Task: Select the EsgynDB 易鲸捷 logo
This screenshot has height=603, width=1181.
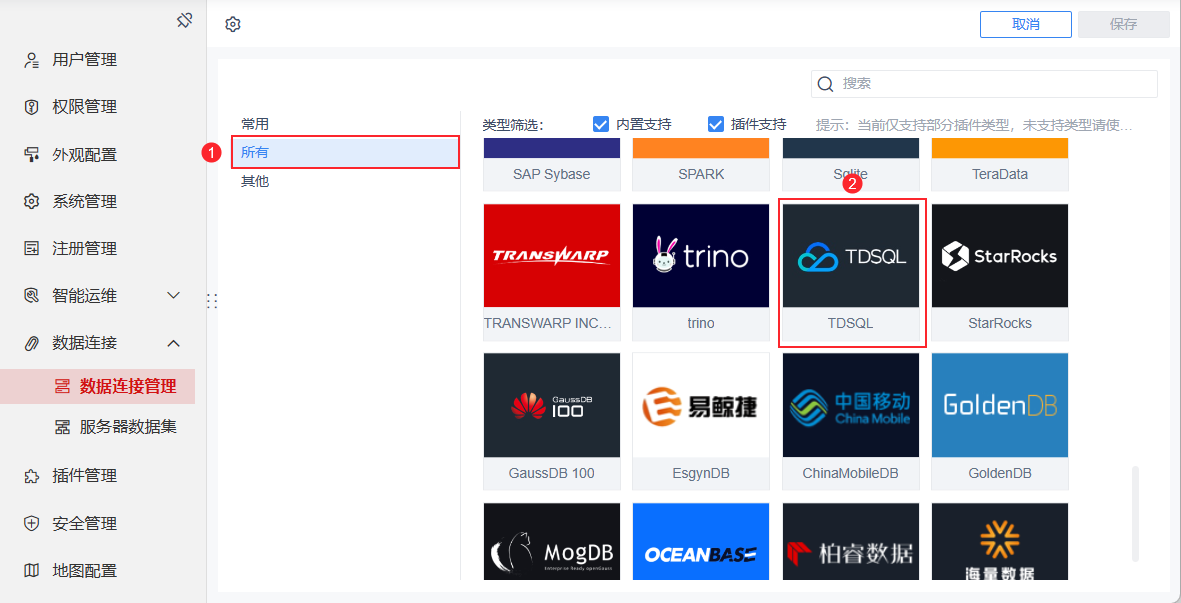Action: 702,406
